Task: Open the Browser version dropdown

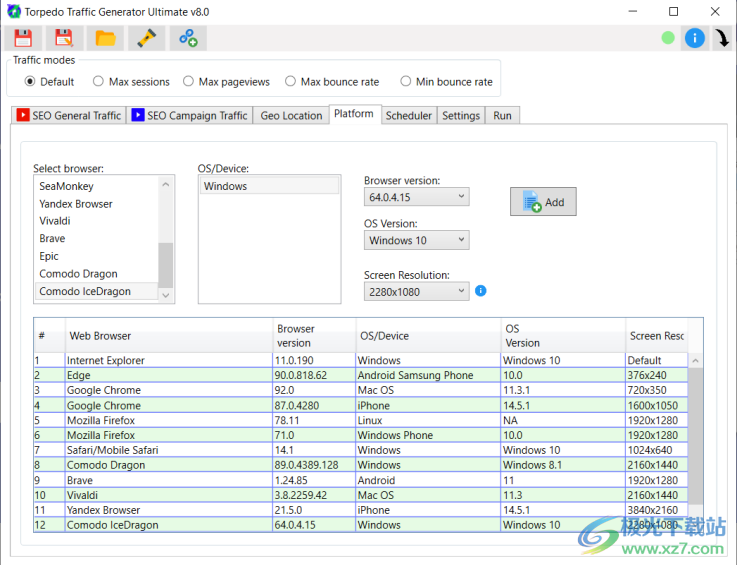Action: (416, 197)
